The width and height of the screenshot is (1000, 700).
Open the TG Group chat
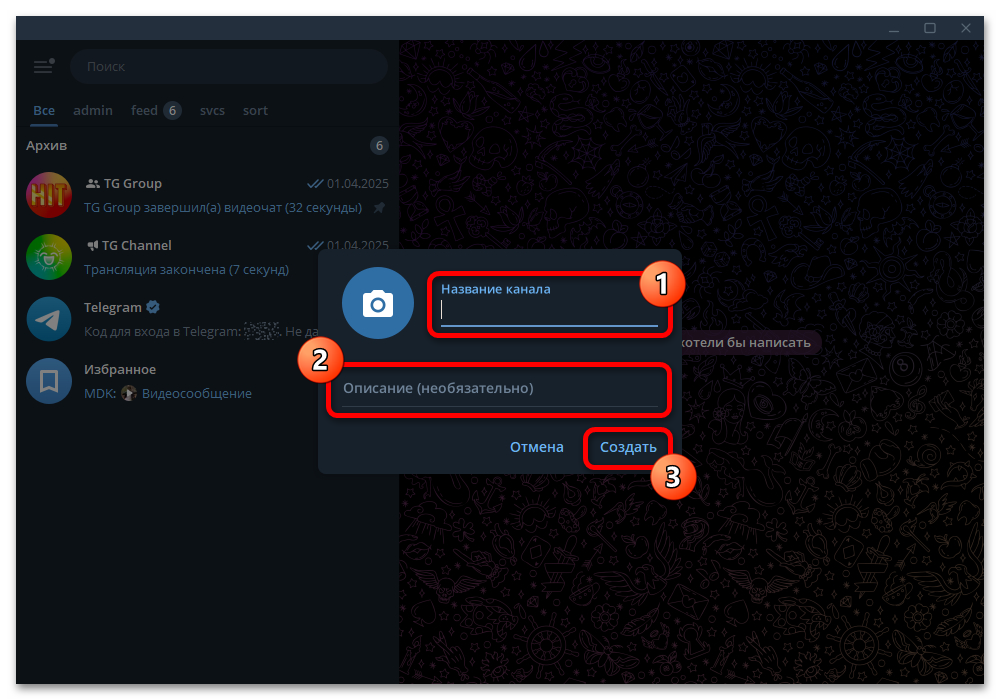click(x=207, y=195)
